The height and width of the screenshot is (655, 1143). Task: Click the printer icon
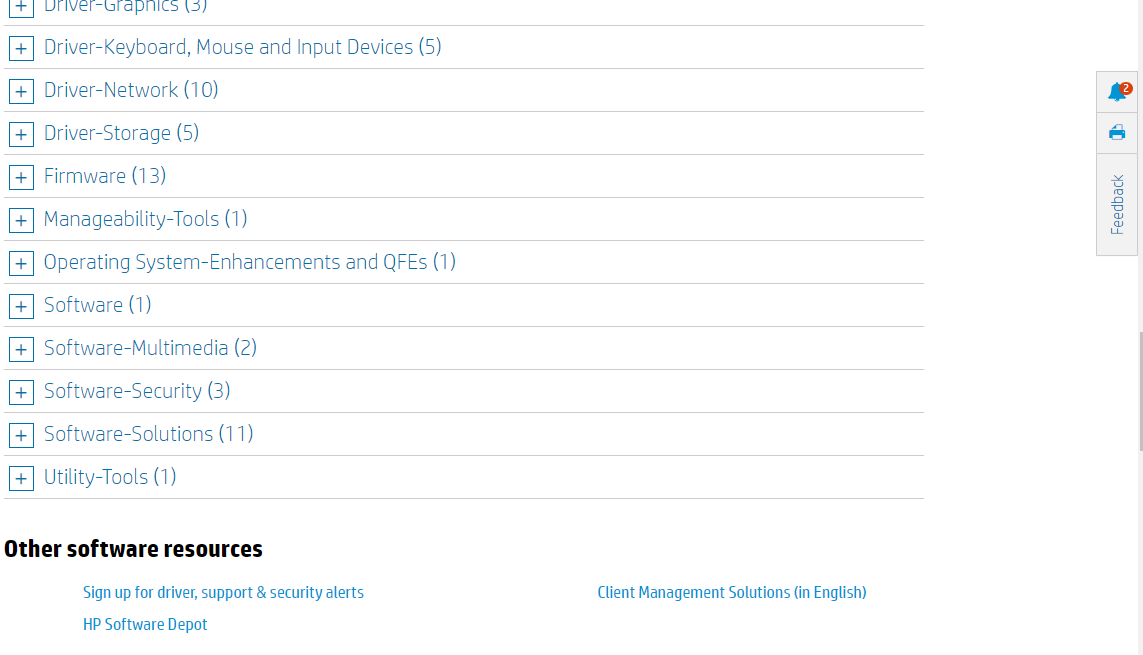(x=1117, y=132)
